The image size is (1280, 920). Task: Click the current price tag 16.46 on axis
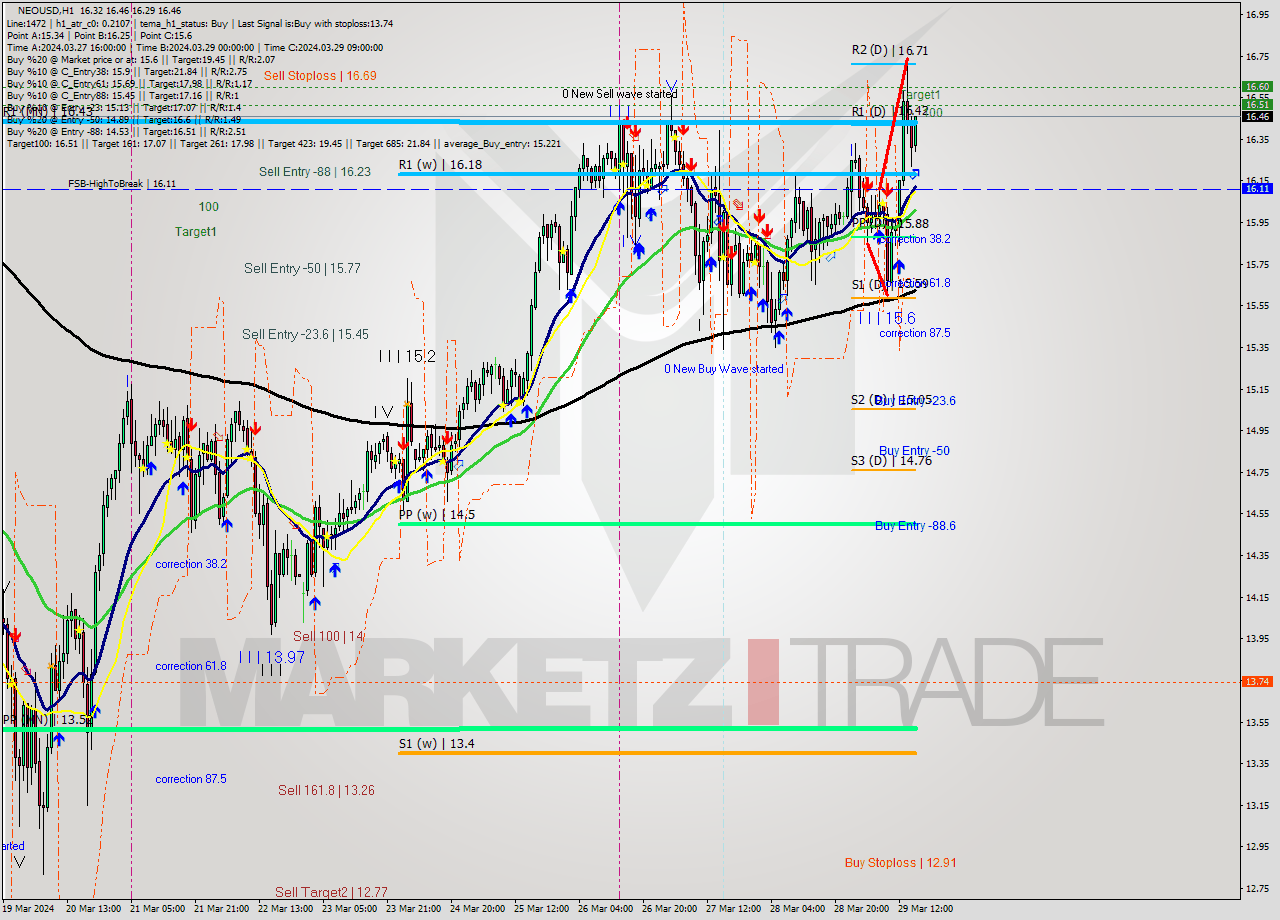coord(1256,116)
